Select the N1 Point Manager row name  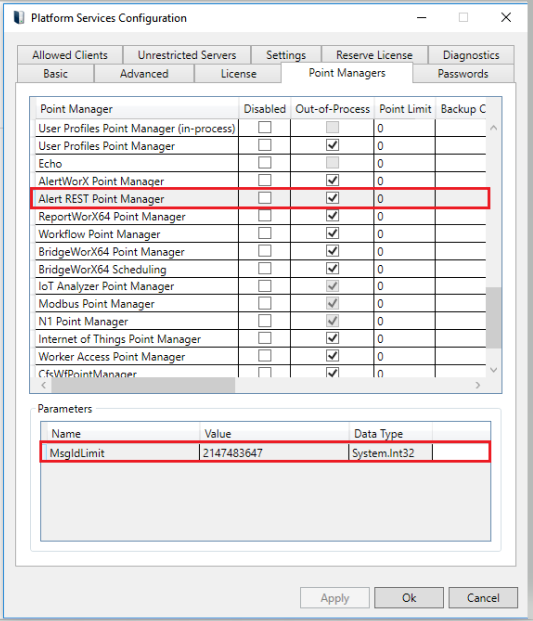(83, 321)
